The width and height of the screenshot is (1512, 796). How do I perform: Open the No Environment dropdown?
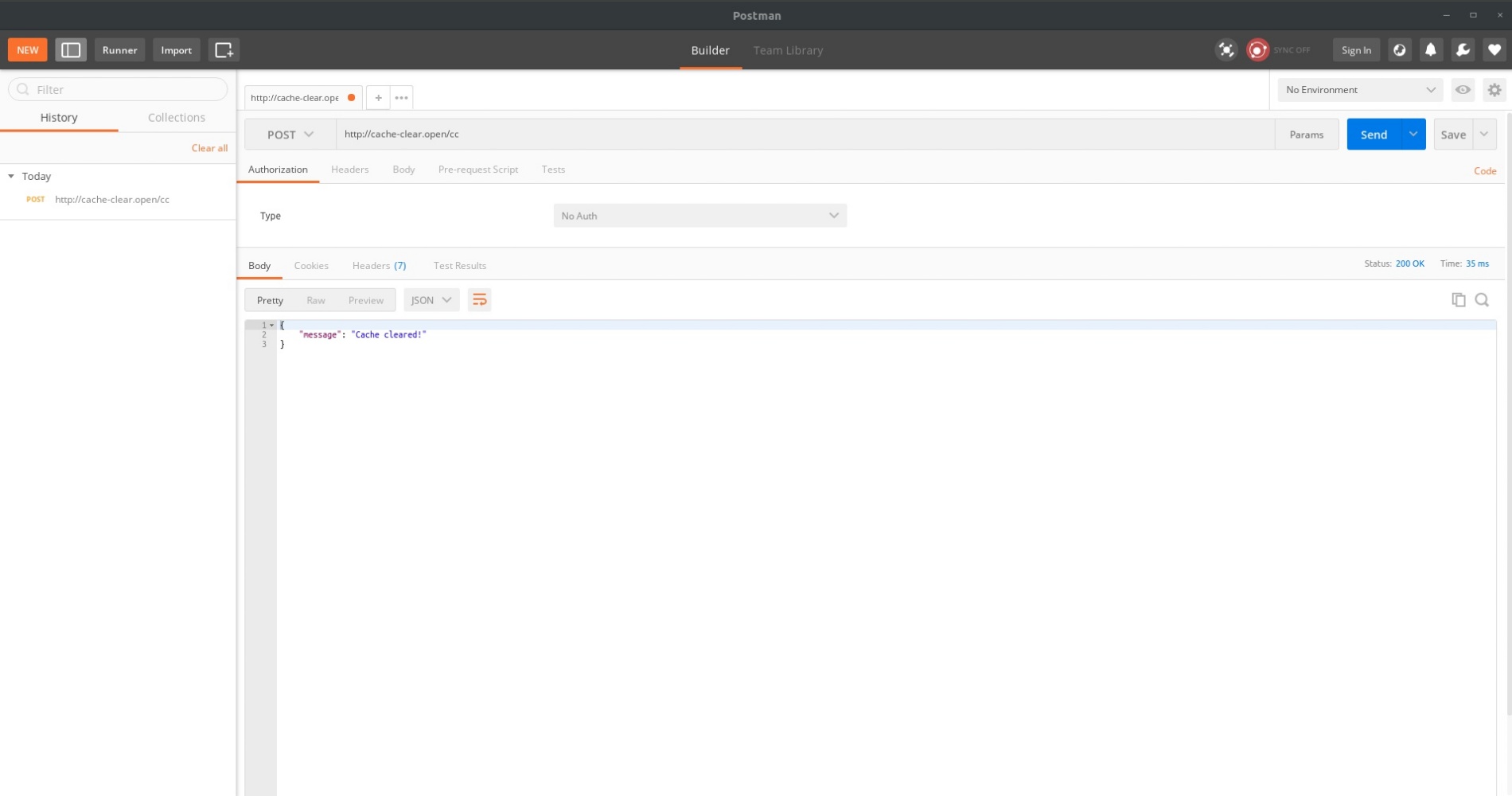(x=1360, y=89)
